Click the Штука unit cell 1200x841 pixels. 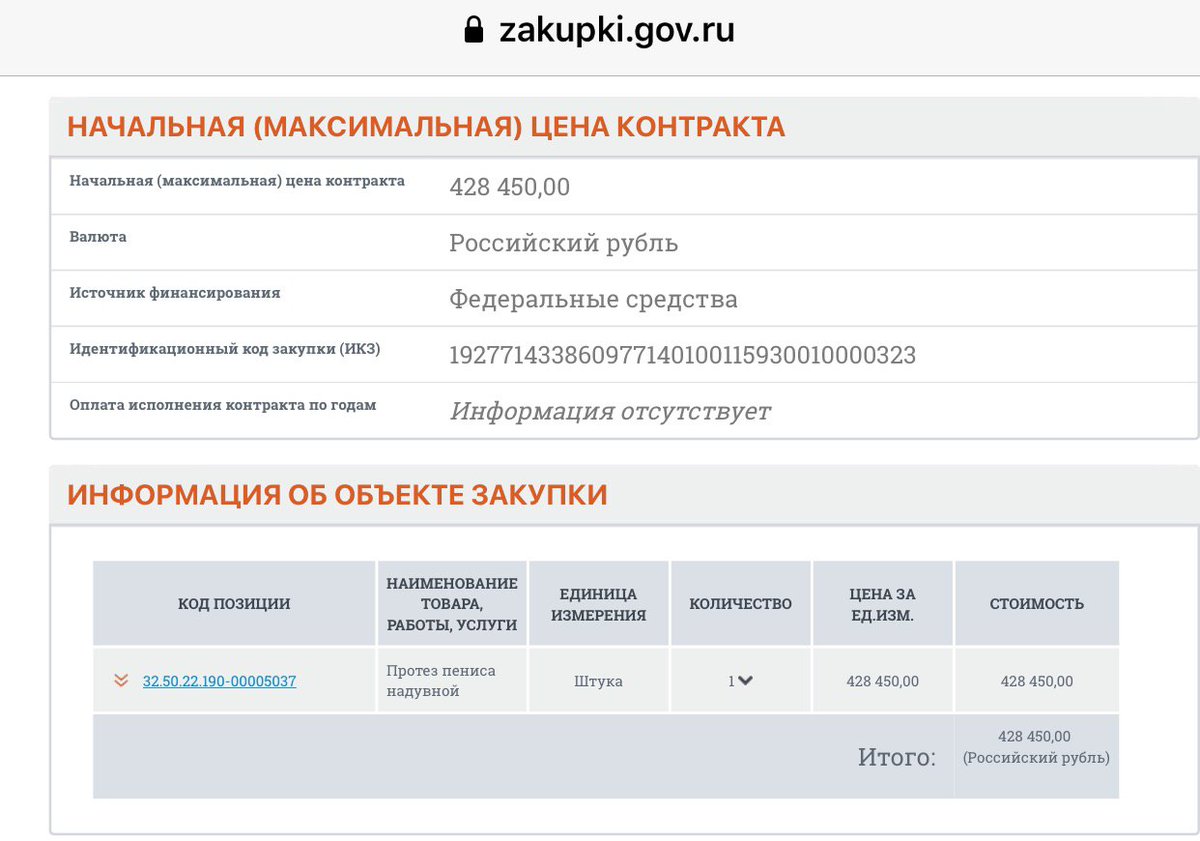599,681
